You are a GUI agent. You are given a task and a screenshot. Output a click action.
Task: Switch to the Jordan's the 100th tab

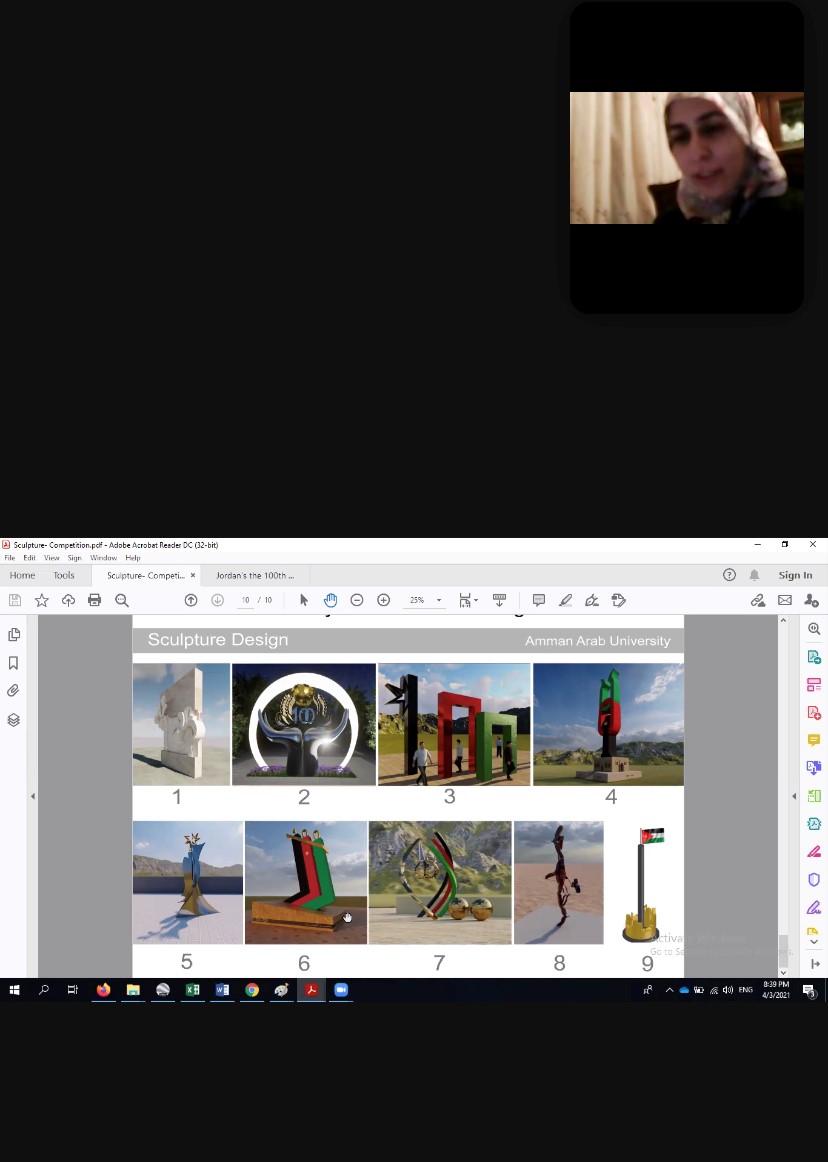255,576
